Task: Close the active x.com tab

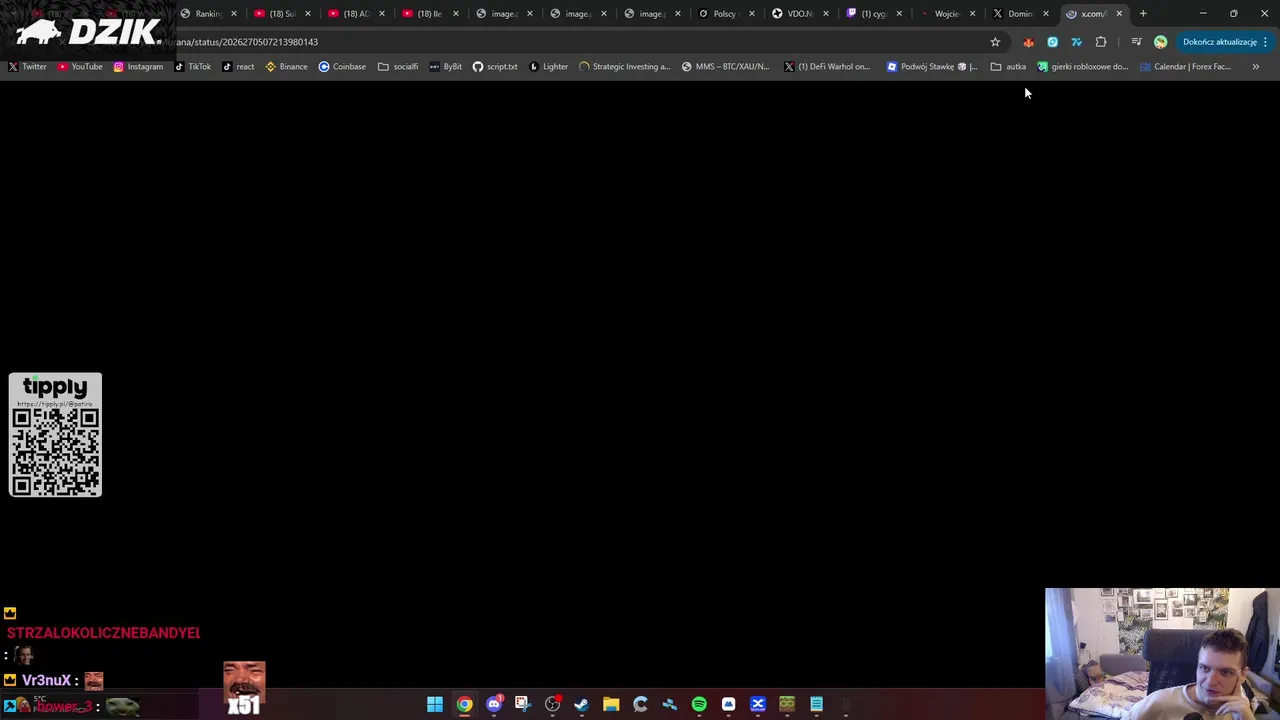Action: 1119,14
